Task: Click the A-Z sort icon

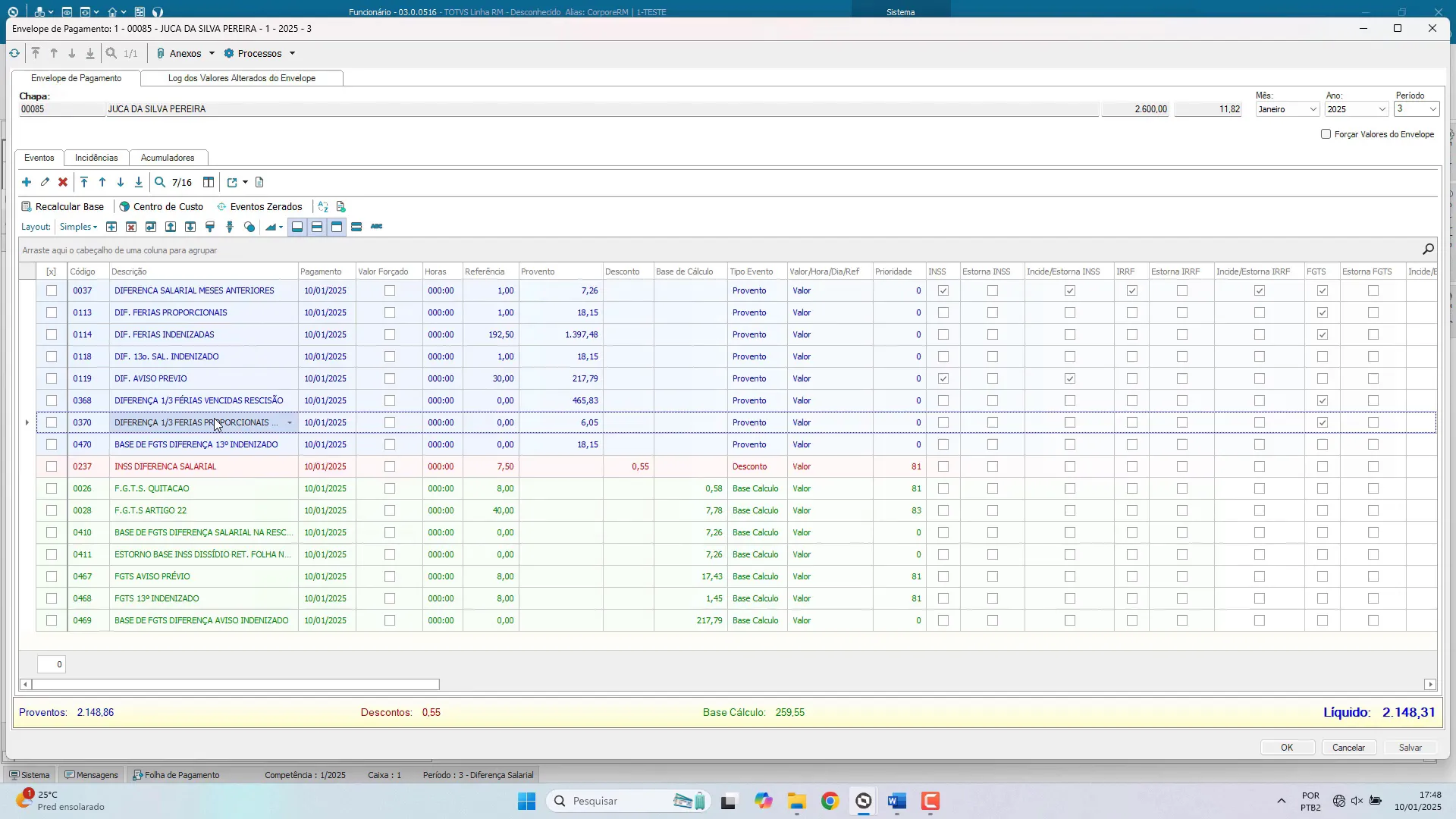Action: click(323, 207)
